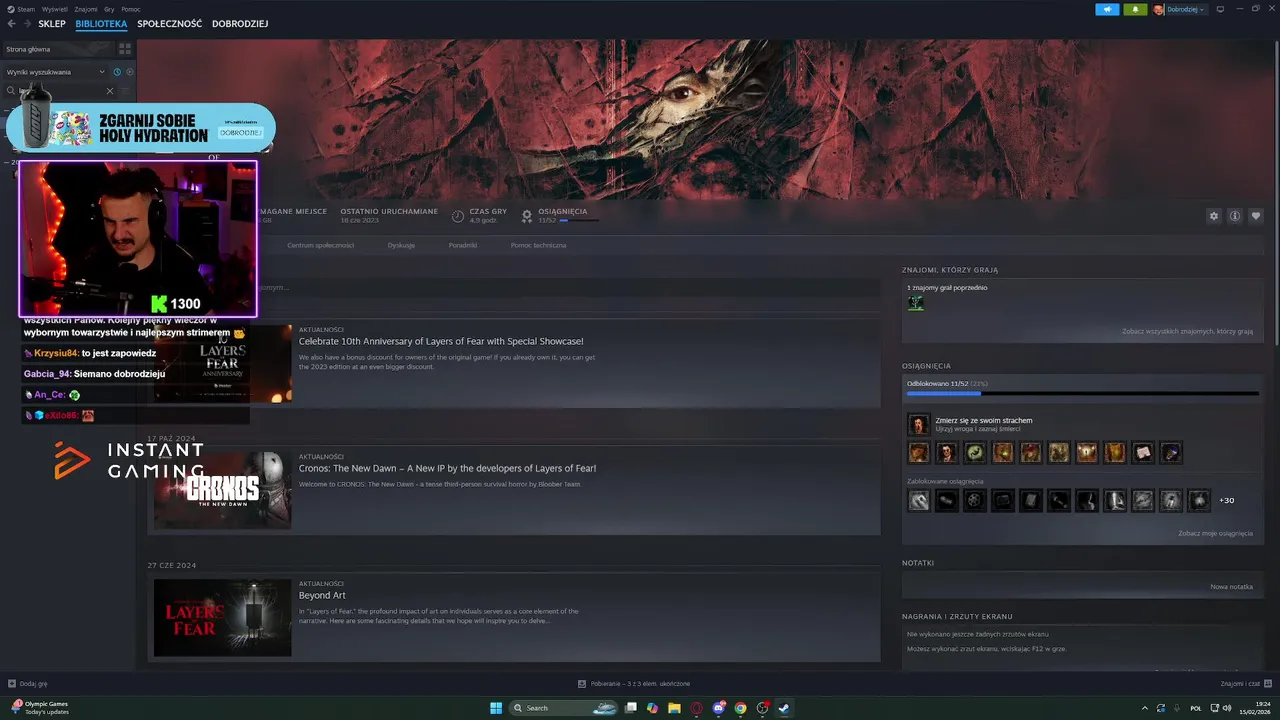Open Google Chrome from the taskbar
Viewport: 1280px width, 720px height.
click(x=740, y=708)
